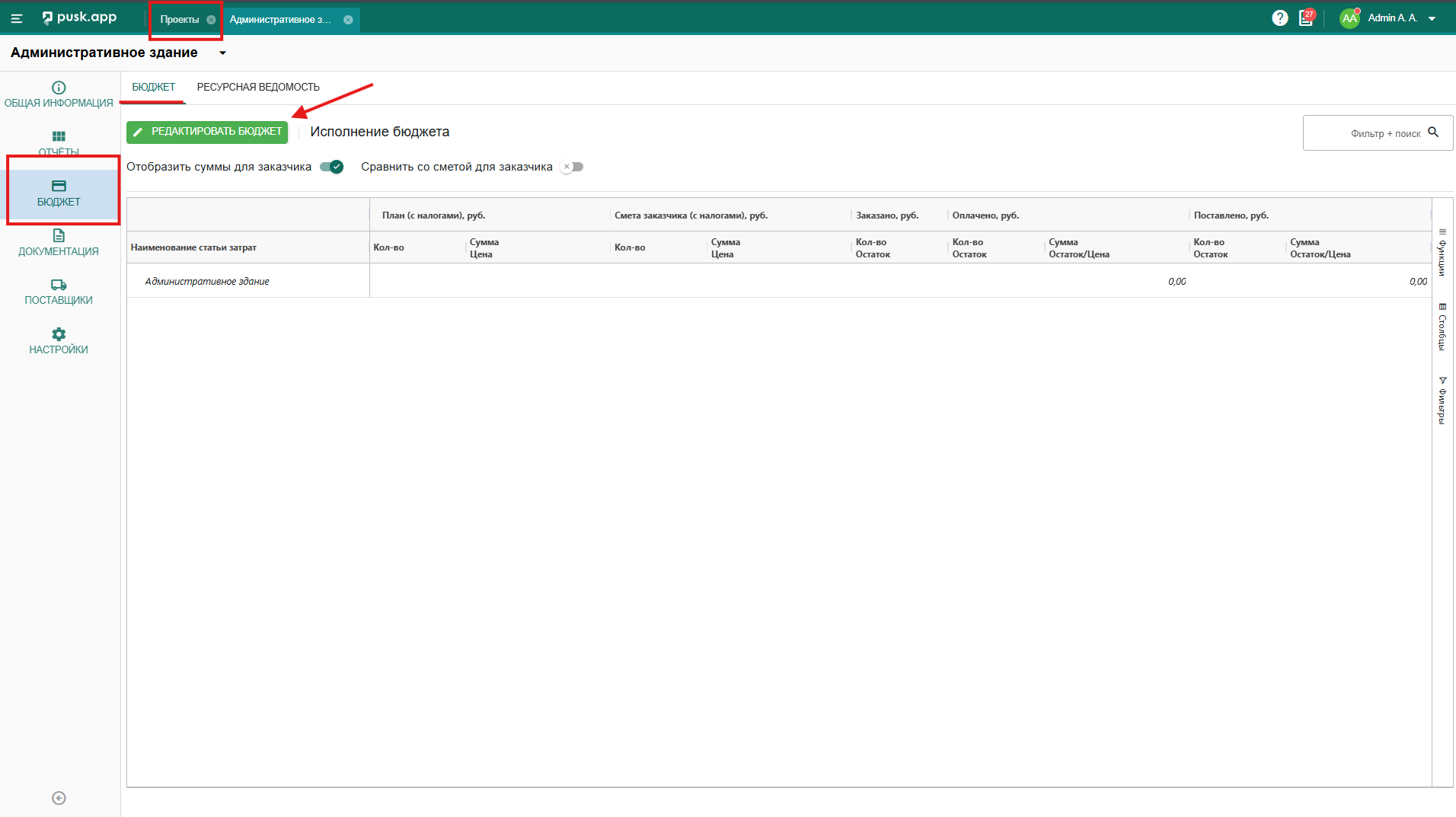Open Документация in the sidebar
Viewport: 1456px width, 817px height.
pyautogui.click(x=59, y=243)
